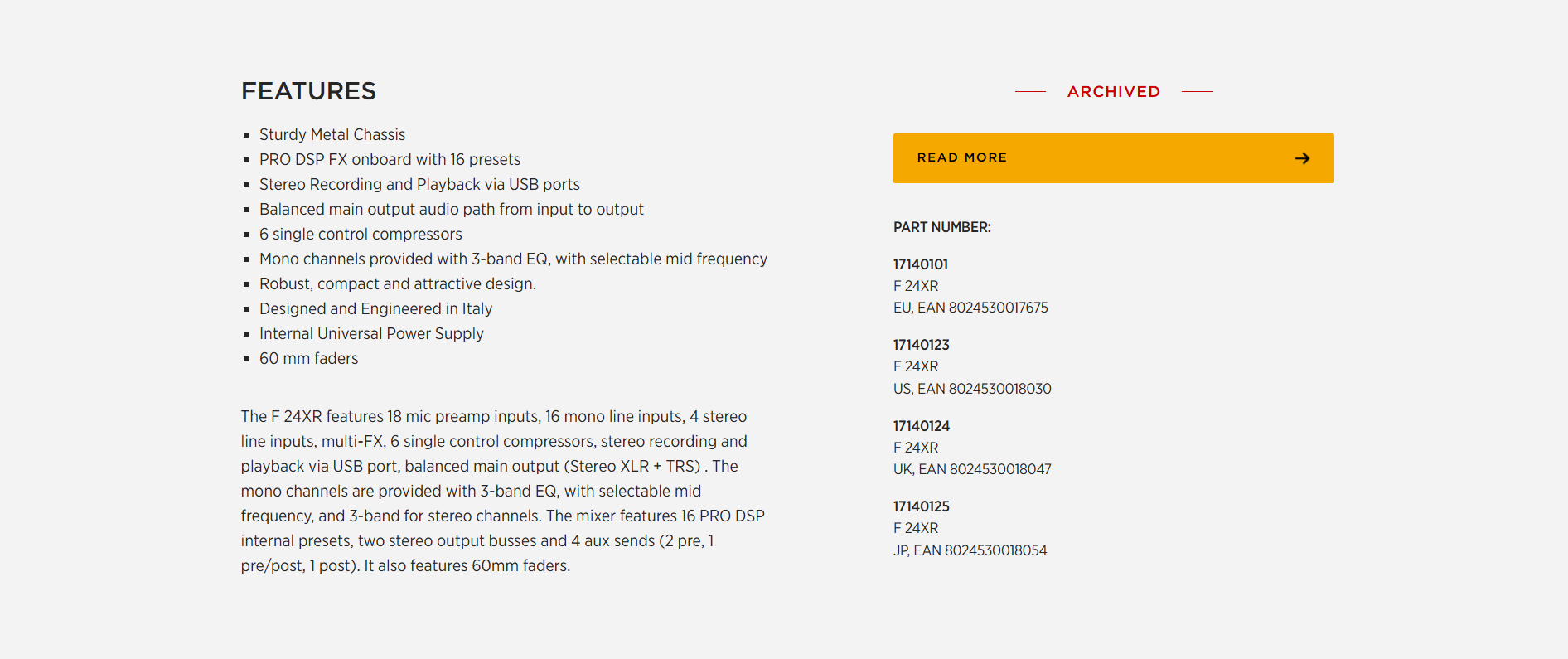
Task: Select part number 17140101
Action: pyautogui.click(x=920, y=264)
